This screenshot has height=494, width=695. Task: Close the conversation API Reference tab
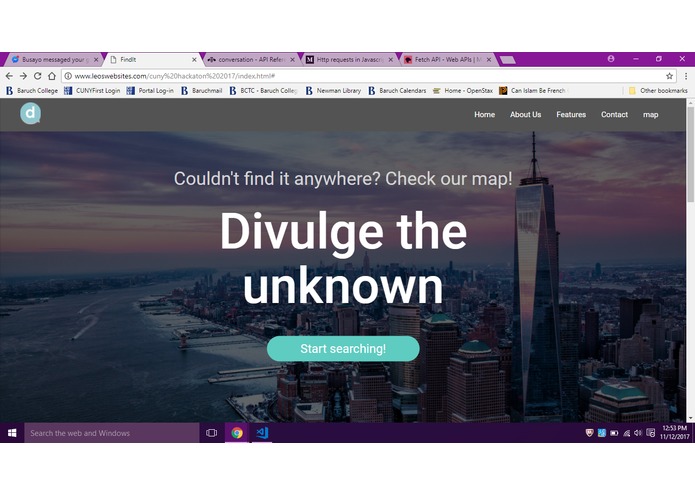click(x=292, y=59)
